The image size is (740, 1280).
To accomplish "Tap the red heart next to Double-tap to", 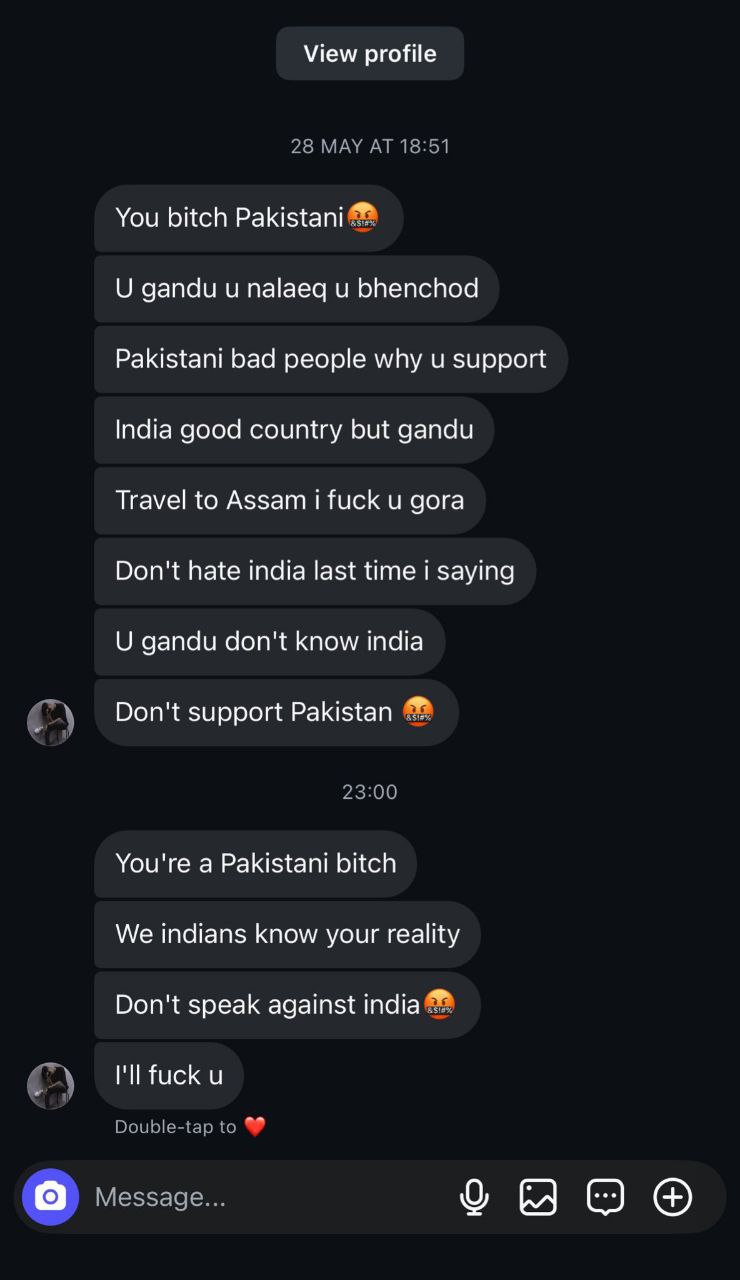I will (x=255, y=1127).
